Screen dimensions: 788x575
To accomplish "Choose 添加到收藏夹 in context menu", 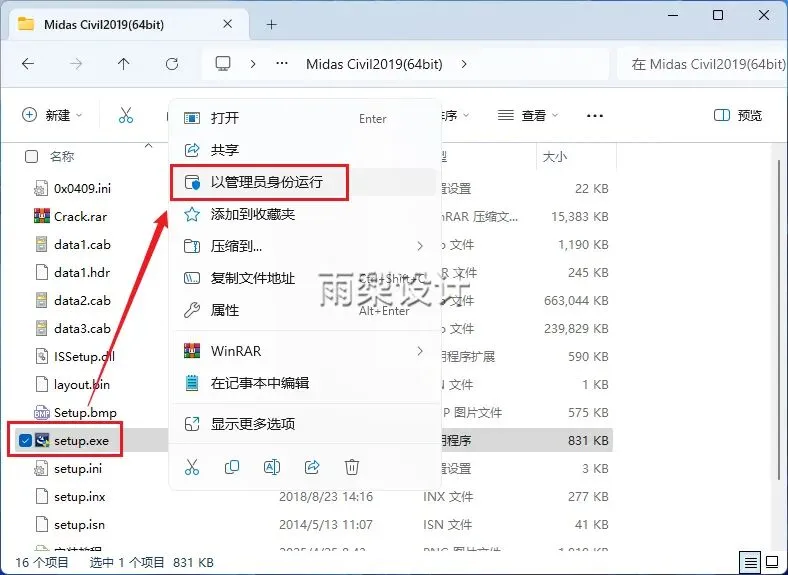I will tap(305, 215).
